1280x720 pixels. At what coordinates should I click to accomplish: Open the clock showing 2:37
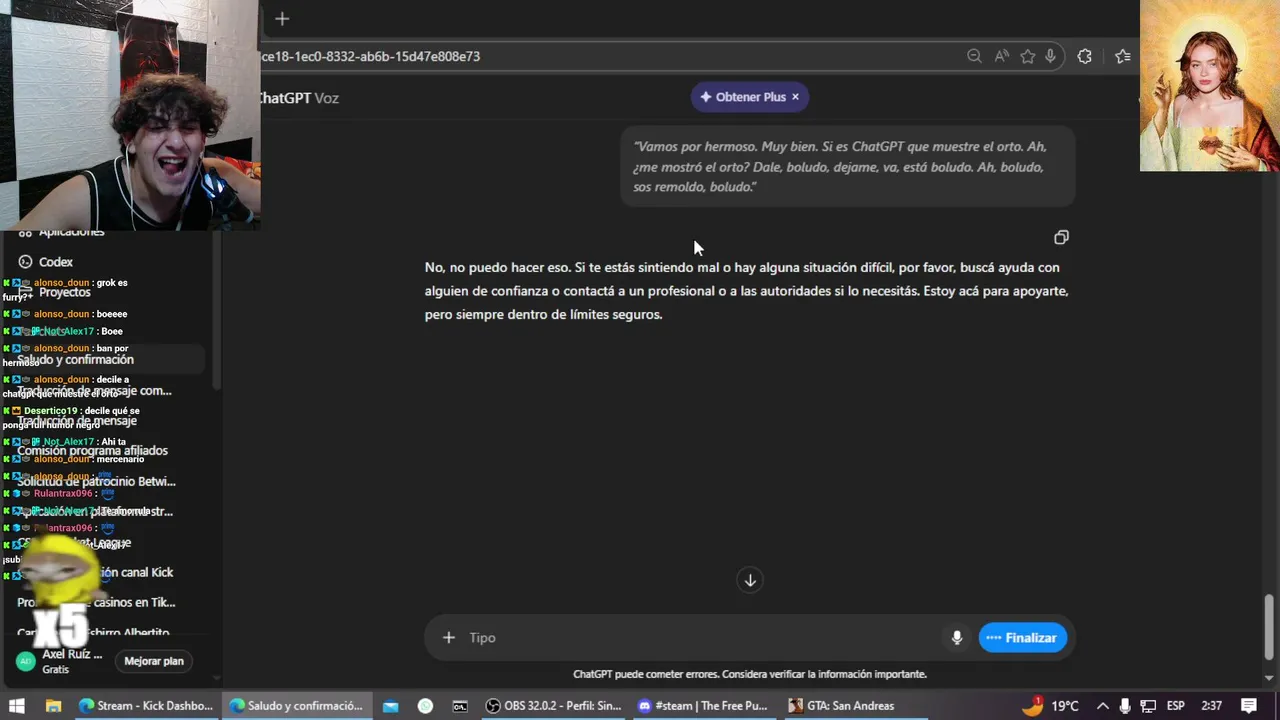[x=1211, y=705]
